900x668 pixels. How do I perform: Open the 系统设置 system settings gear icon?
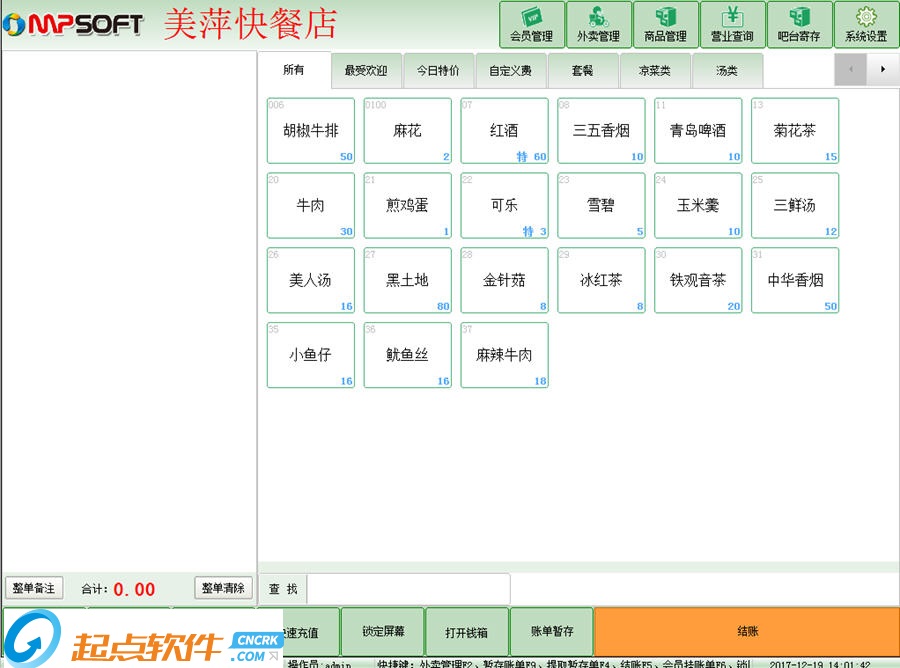[866, 24]
